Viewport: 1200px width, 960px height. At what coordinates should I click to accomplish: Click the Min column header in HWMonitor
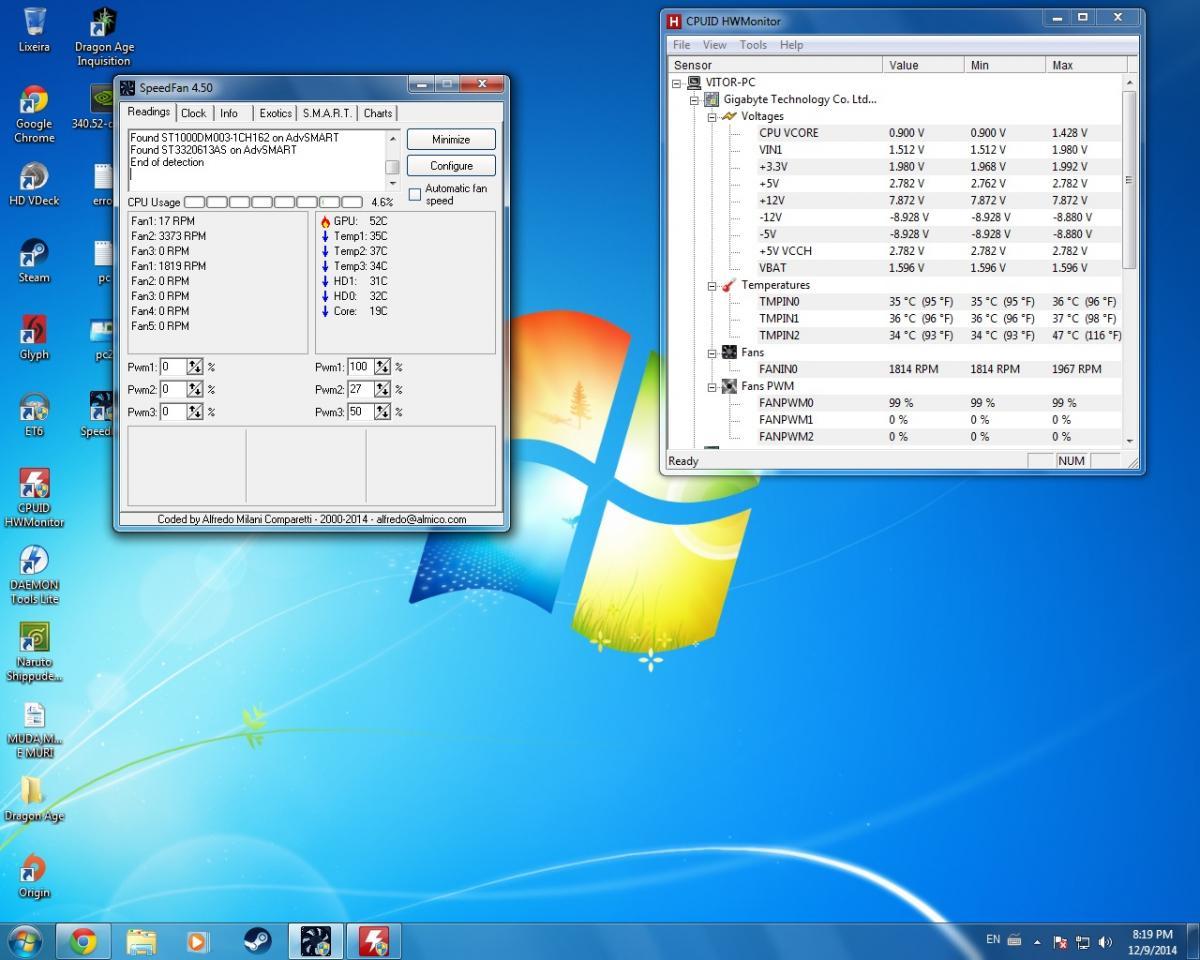click(x=1006, y=65)
